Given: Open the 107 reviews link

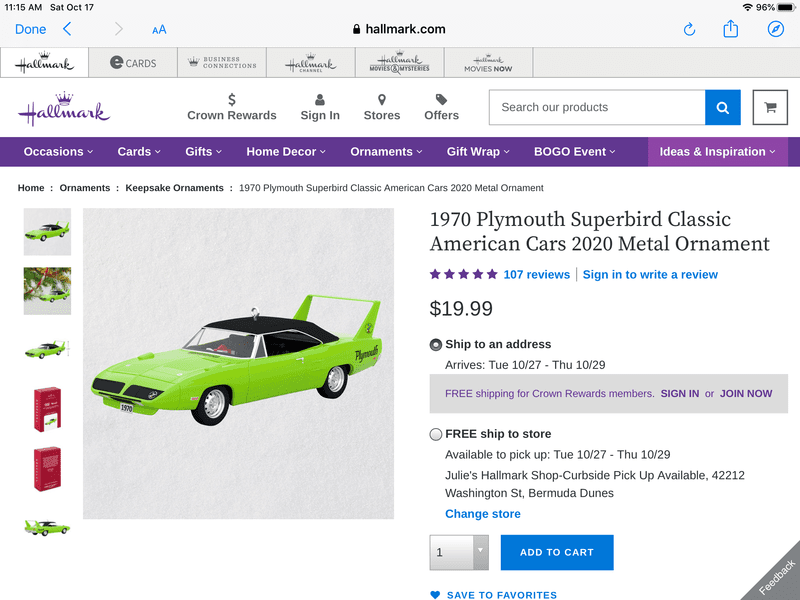Looking at the screenshot, I should point(536,275).
